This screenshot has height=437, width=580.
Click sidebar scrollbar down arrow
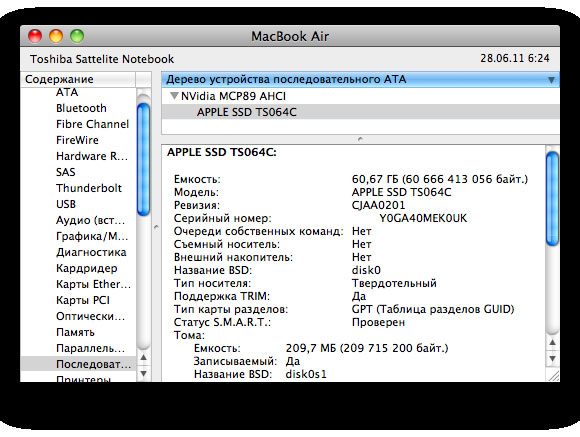click(x=144, y=373)
